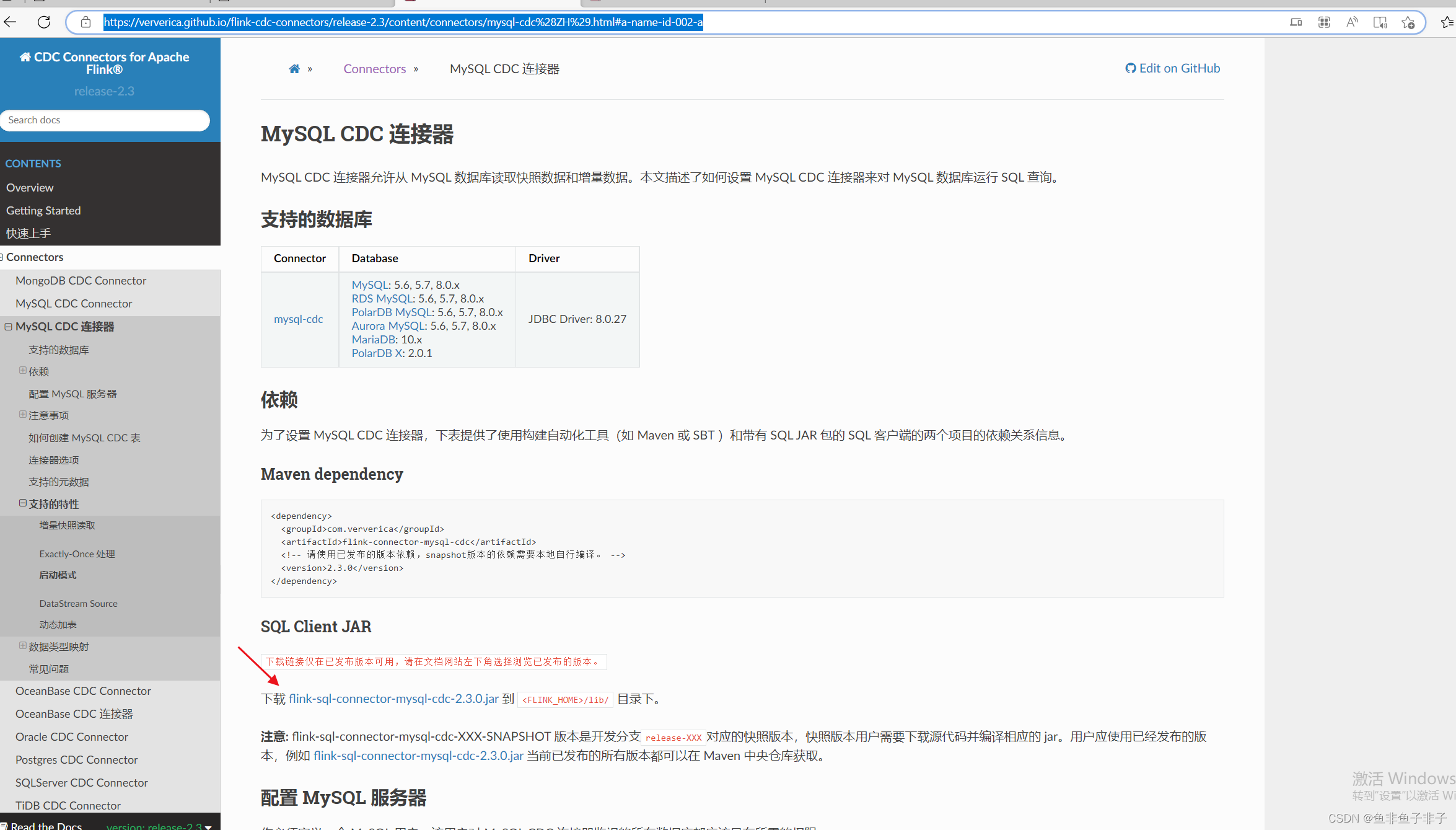Click the <version>2.3.0</version> code line
The width and height of the screenshot is (1456, 830).
coord(342,568)
